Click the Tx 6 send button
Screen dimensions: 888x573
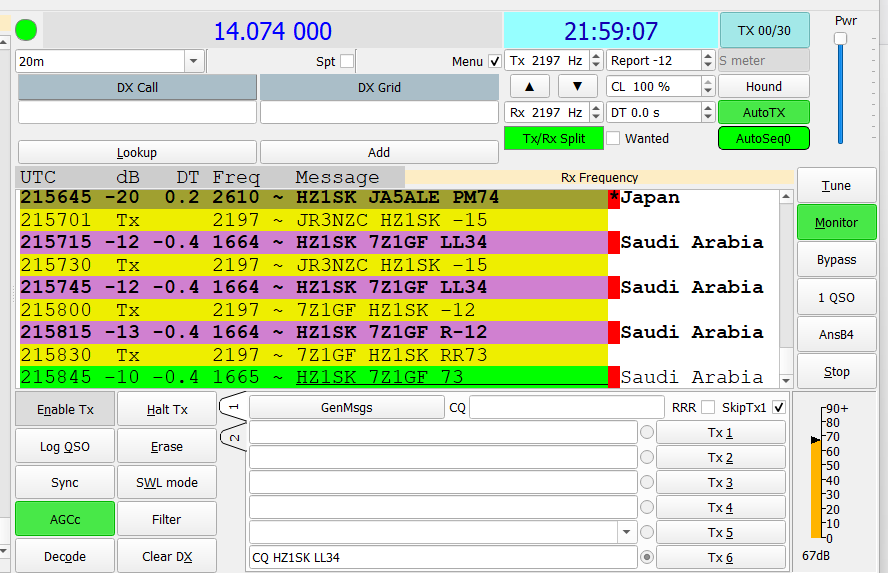coord(720,557)
